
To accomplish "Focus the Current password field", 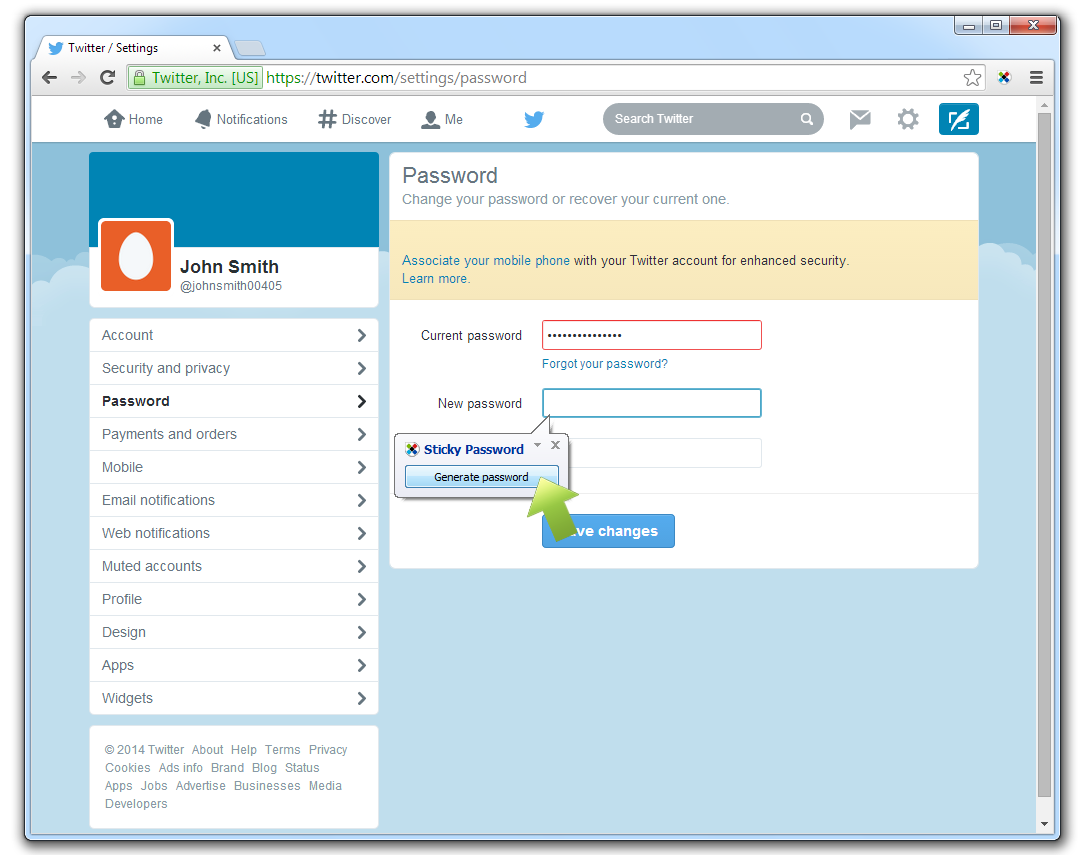I will coord(652,335).
